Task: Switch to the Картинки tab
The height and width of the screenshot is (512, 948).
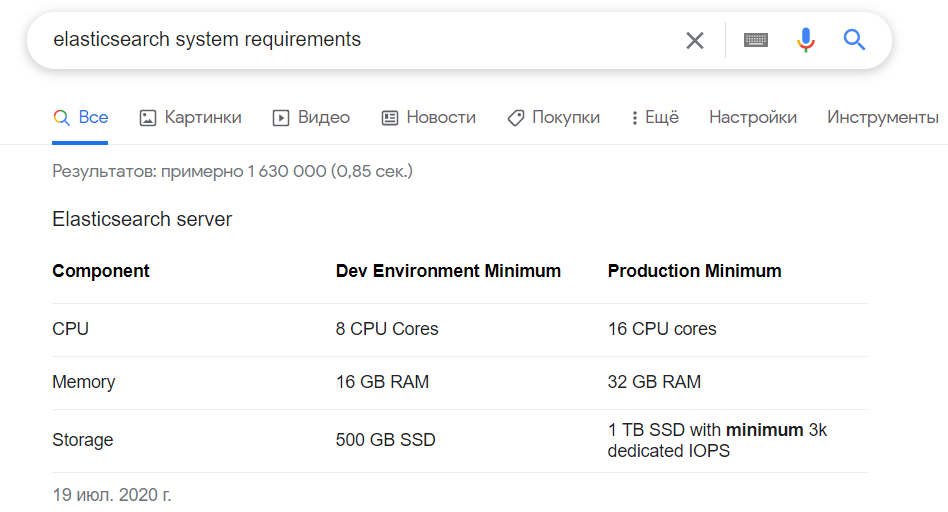Action: [x=203, y=118]
